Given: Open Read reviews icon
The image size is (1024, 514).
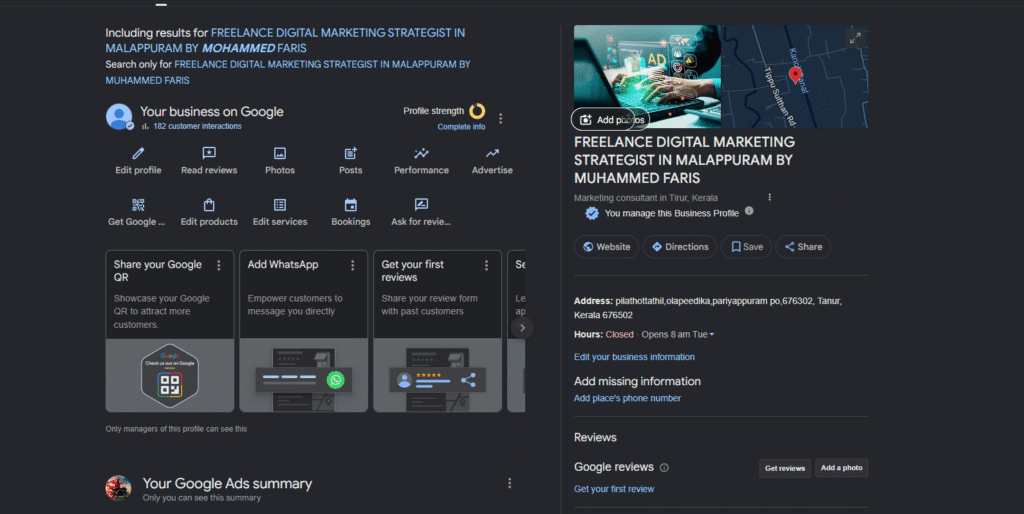Looking at the screenshot, I should (209, 154).
